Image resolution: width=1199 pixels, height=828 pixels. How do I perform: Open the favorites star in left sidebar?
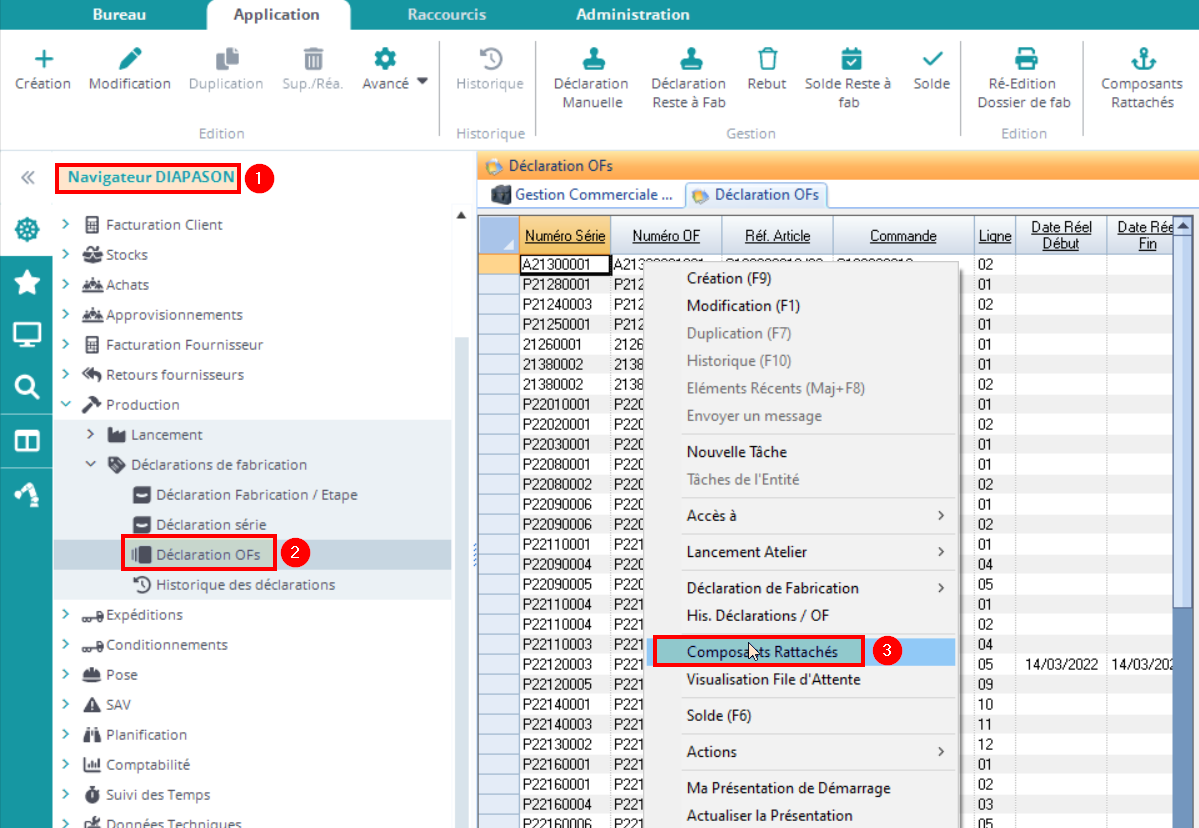(26, 283)
